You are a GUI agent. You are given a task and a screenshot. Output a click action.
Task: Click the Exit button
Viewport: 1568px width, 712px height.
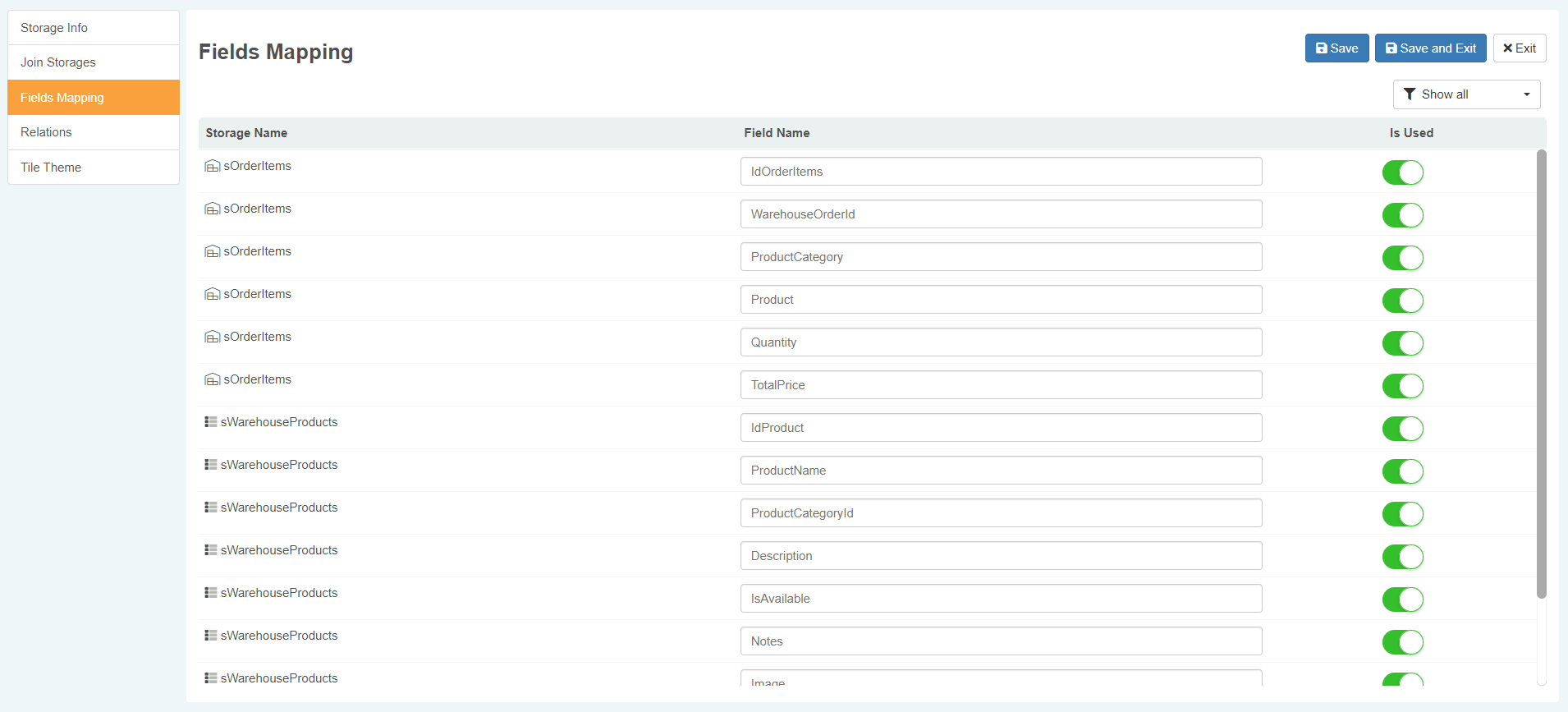coord(1519,48)
